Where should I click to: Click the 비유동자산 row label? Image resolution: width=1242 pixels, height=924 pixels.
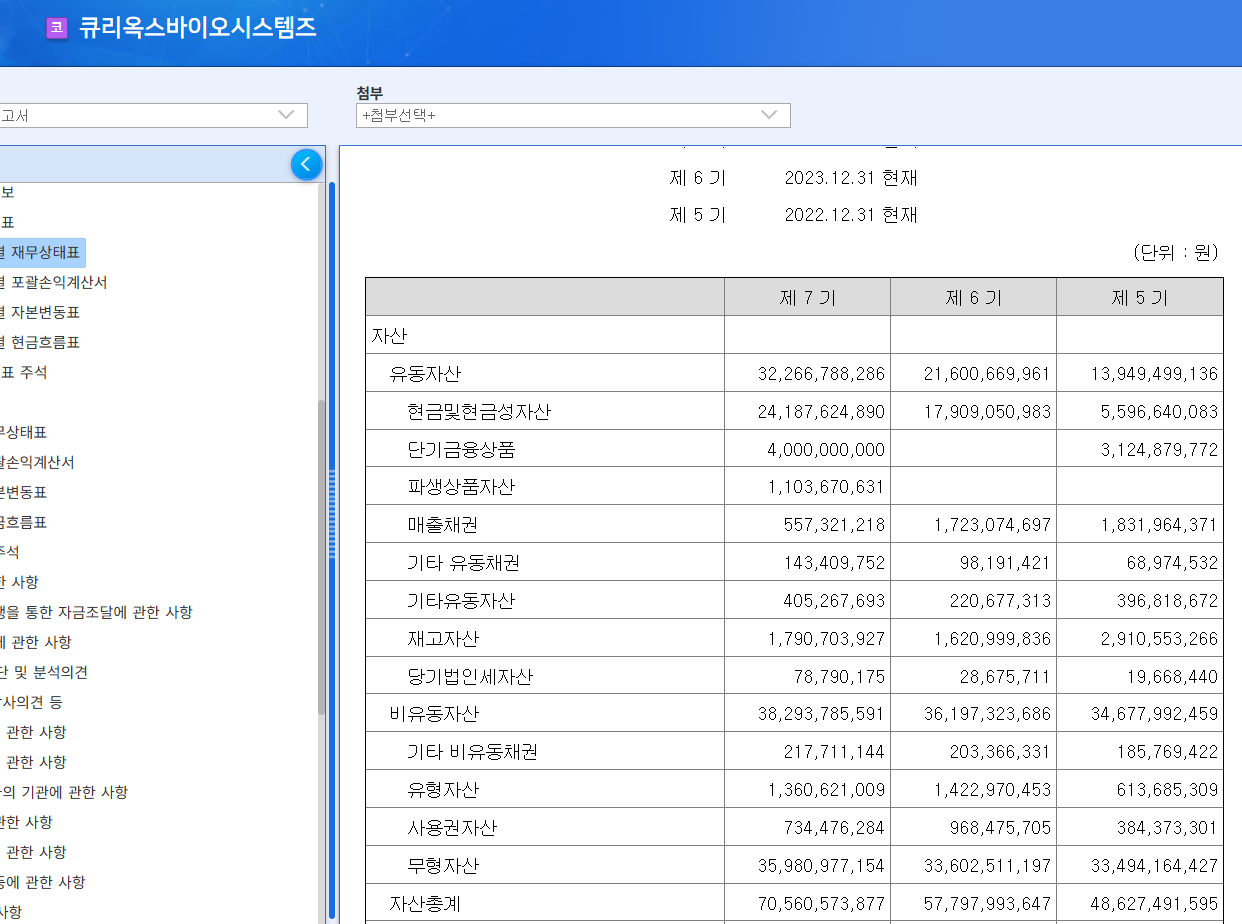pyautogui.click(x=434, y=714)
